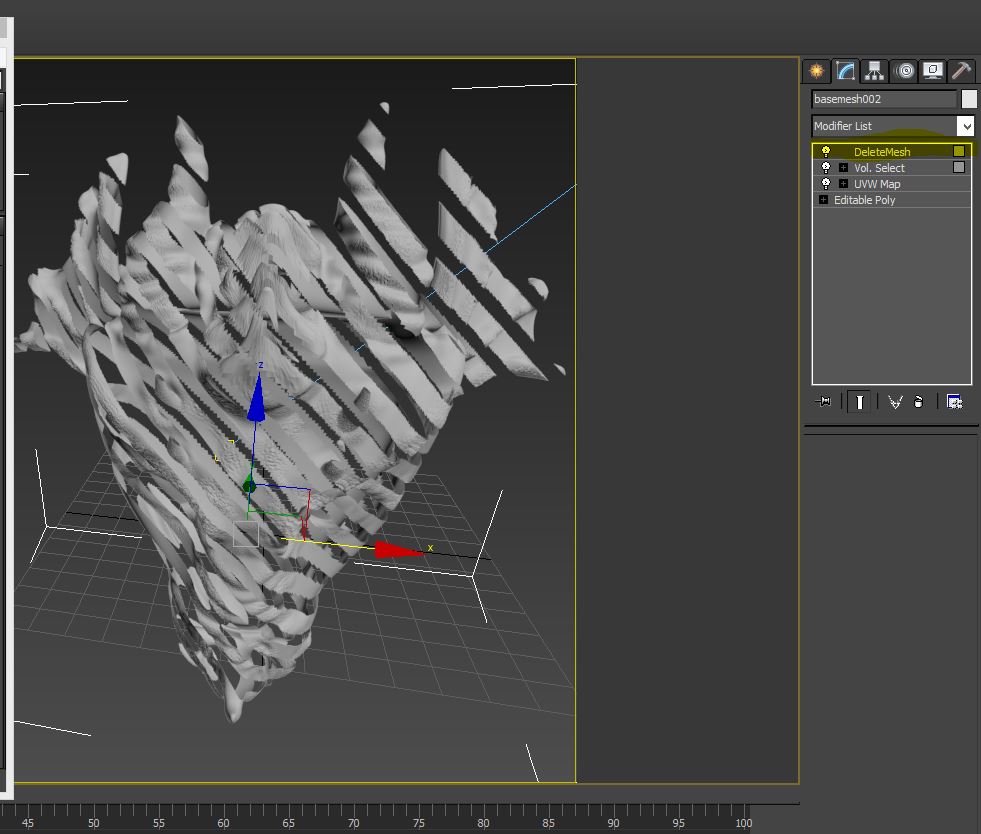The image size is (981, 834).
Task: Open the Utilities hammer tab
Action: 961,71
